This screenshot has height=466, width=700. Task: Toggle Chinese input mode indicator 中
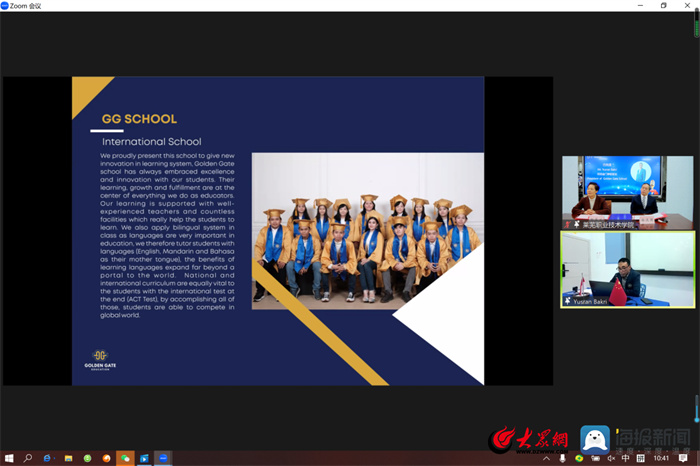point(626,458)
